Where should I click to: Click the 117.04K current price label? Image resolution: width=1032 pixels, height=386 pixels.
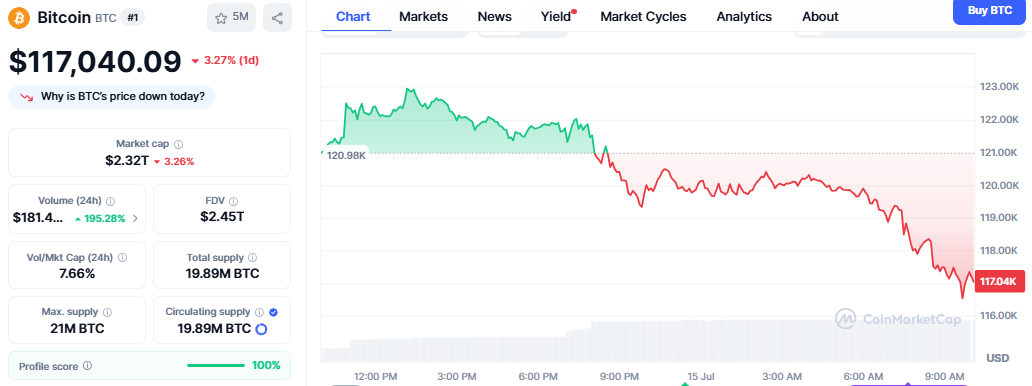pyautogui.click(x=999, y=281)
